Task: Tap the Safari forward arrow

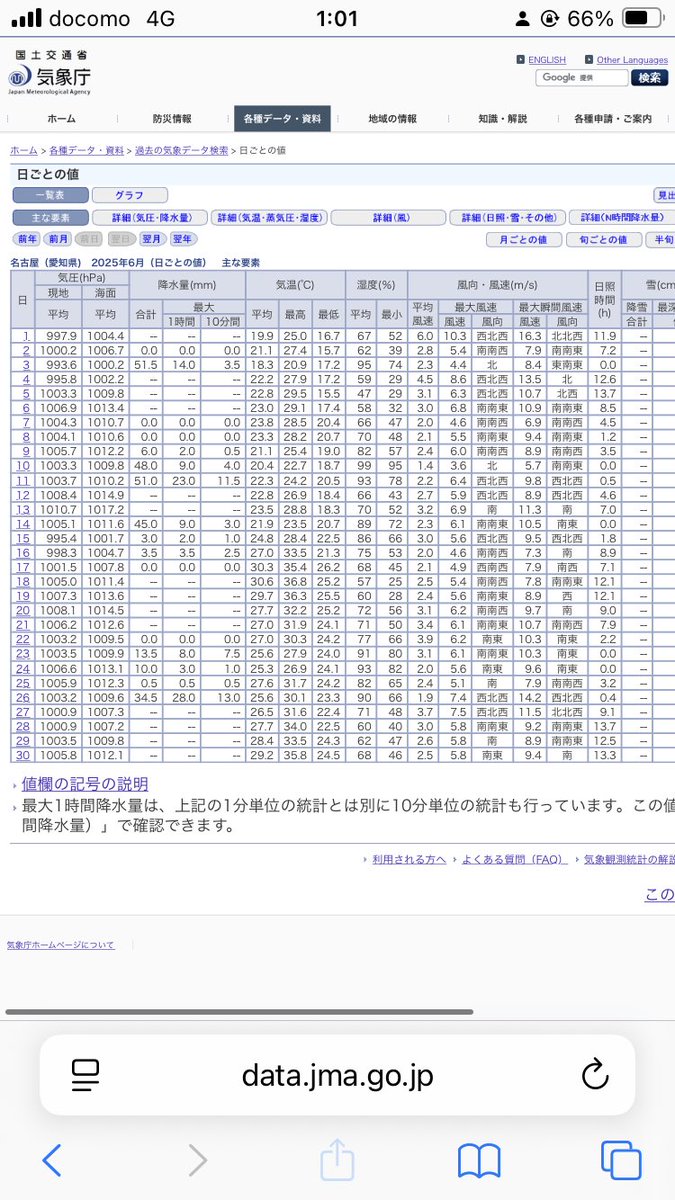Action: (198, 1160)
